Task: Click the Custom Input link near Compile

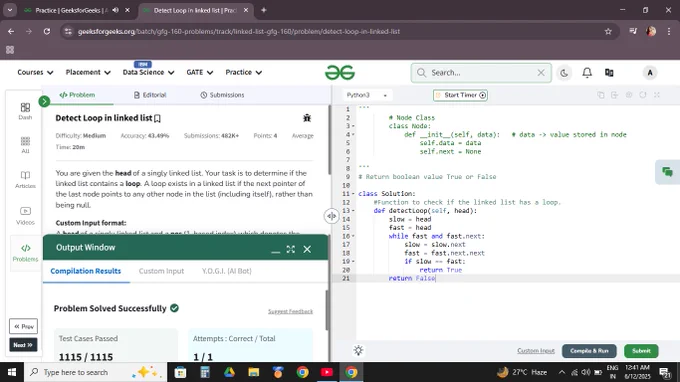Action: pos(536,351)
